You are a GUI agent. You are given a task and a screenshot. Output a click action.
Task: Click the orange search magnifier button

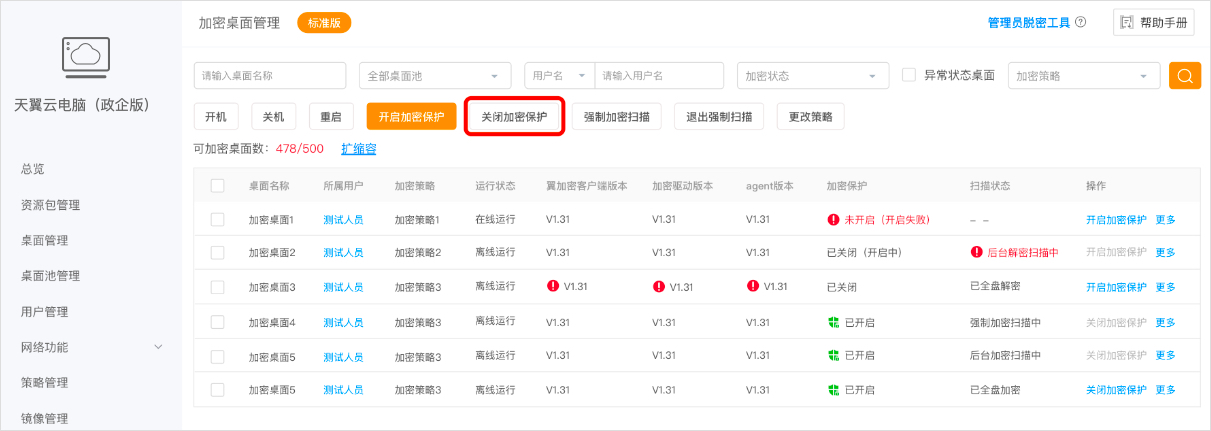pyautogui.click(x=1185, y=76)
